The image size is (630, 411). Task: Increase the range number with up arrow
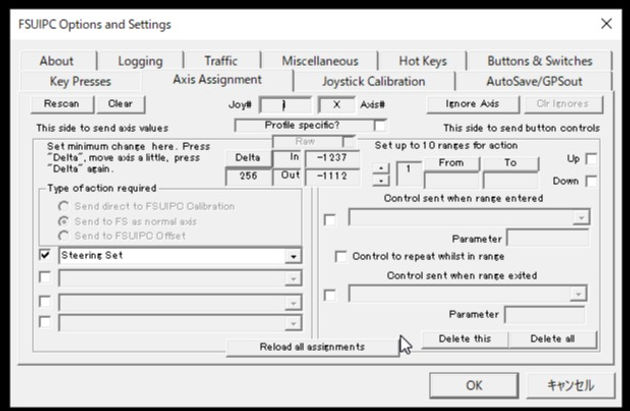click(x=381, y=168)
